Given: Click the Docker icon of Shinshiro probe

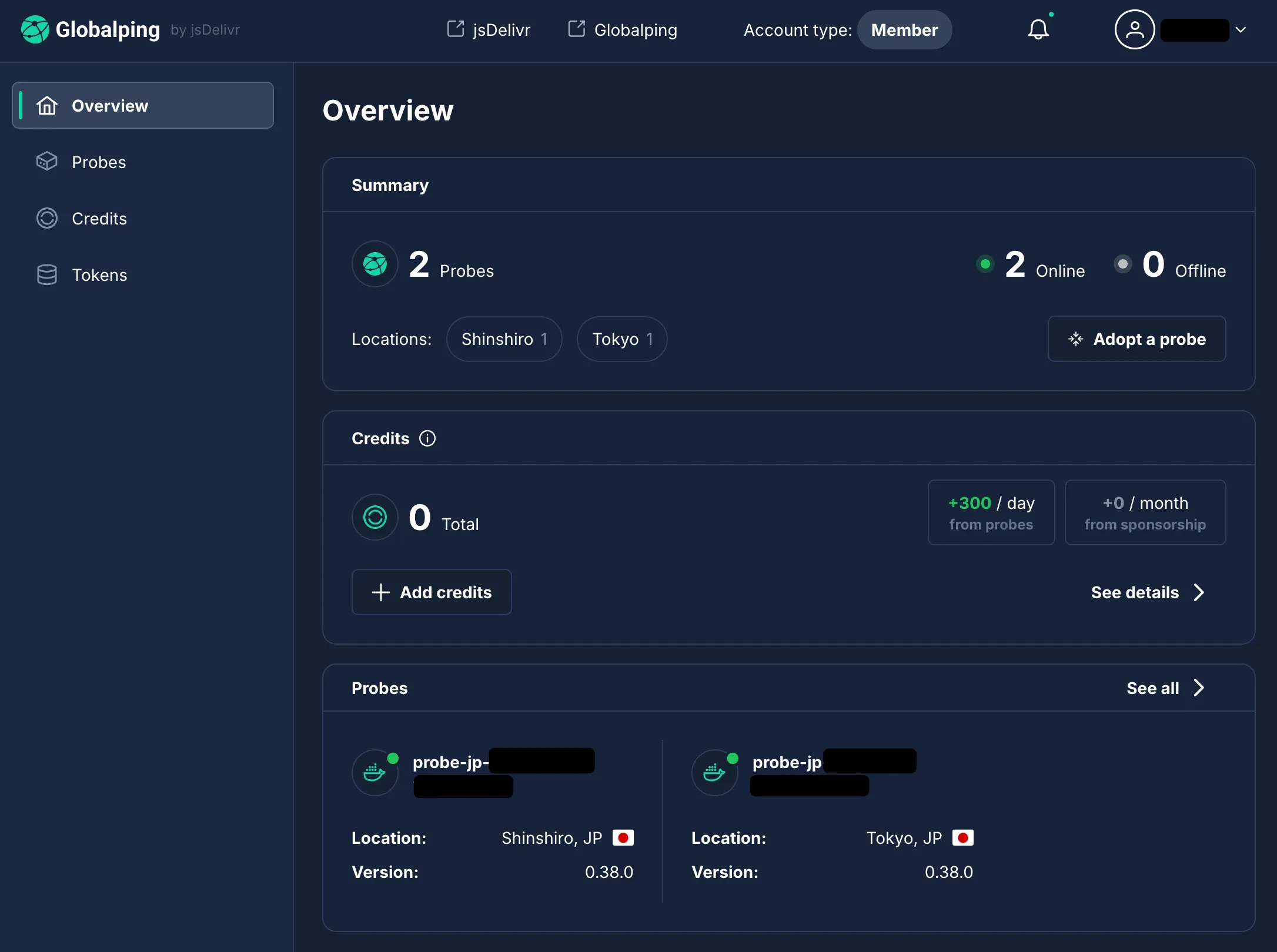Looking at the screenshot, I should (x=375, y=773).
